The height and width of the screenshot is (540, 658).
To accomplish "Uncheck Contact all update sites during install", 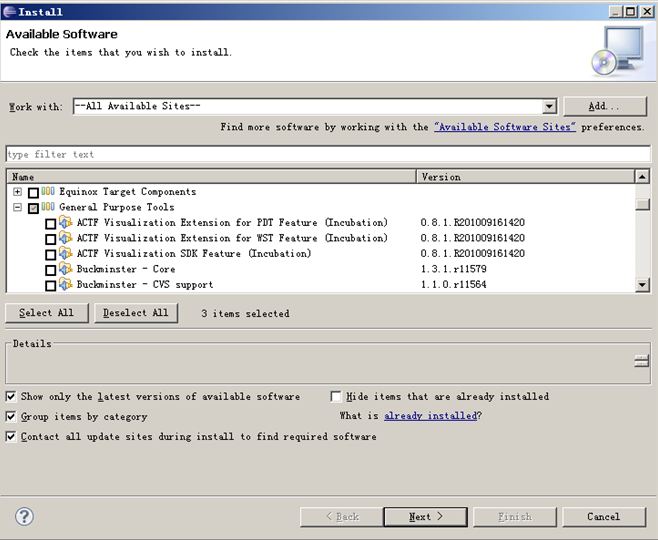I will tap(11, 436).
